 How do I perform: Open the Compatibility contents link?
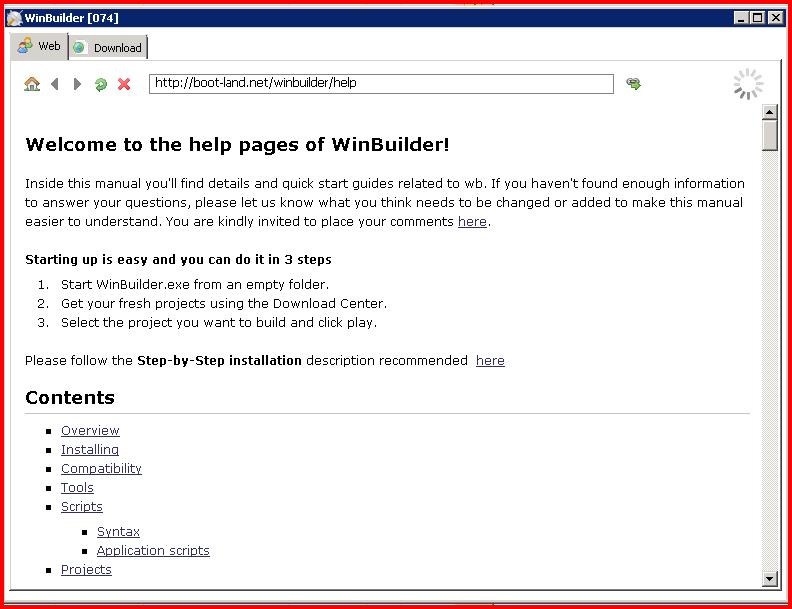coord(101,469)
